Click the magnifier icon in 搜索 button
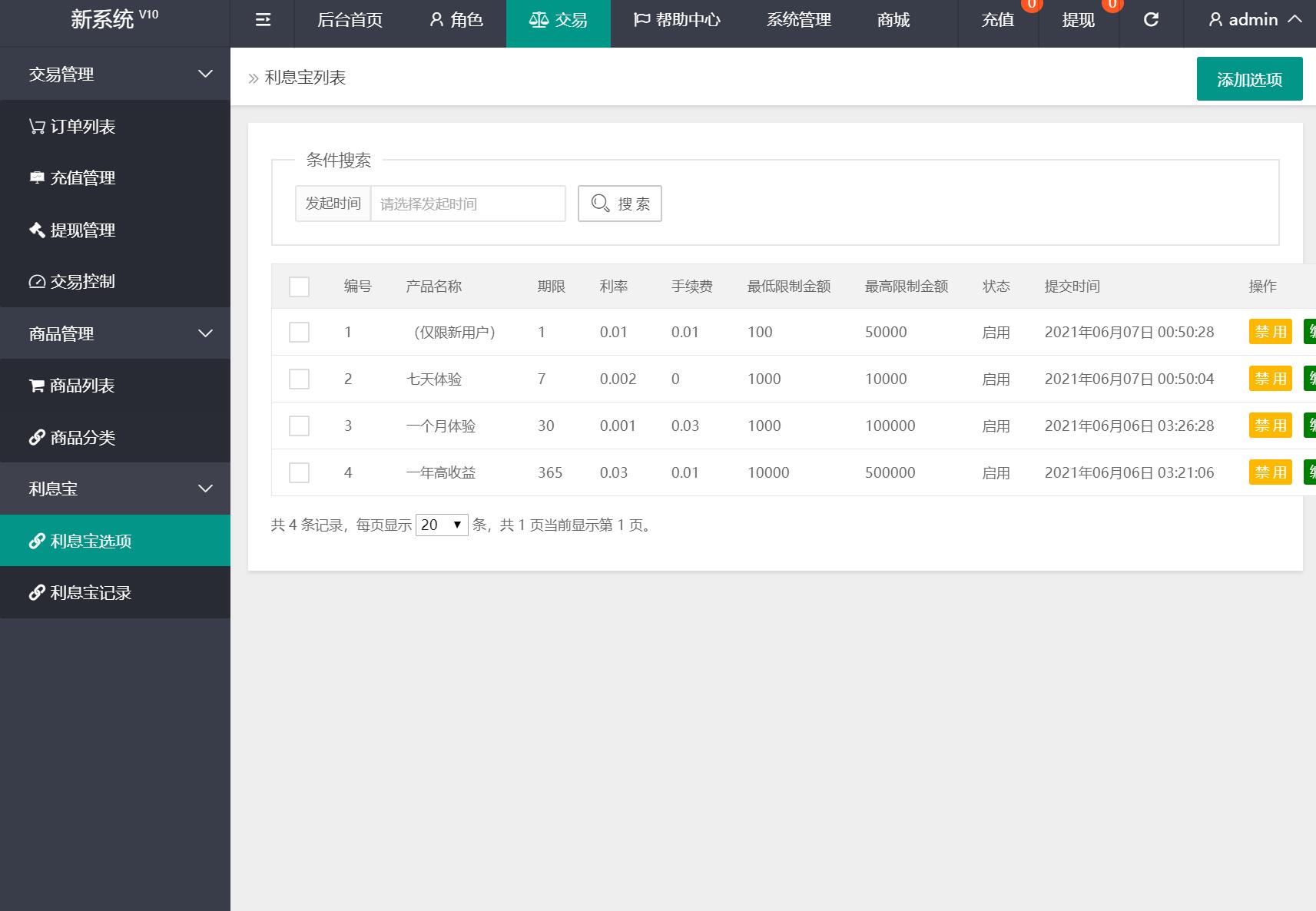The image size is (1316, 911). pyautogui.click(x=601, y=204)
